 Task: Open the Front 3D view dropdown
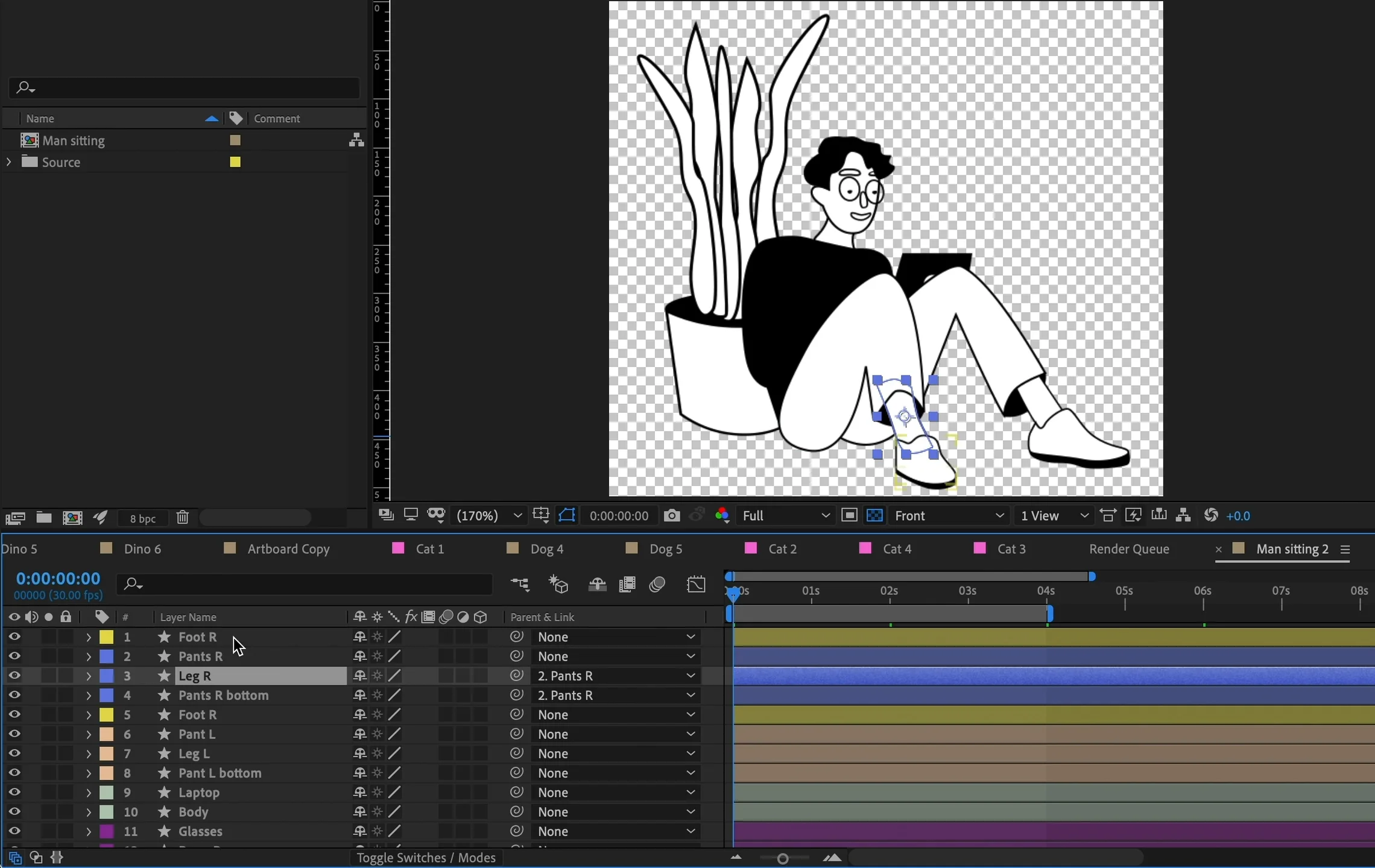(x=949, y=516)
